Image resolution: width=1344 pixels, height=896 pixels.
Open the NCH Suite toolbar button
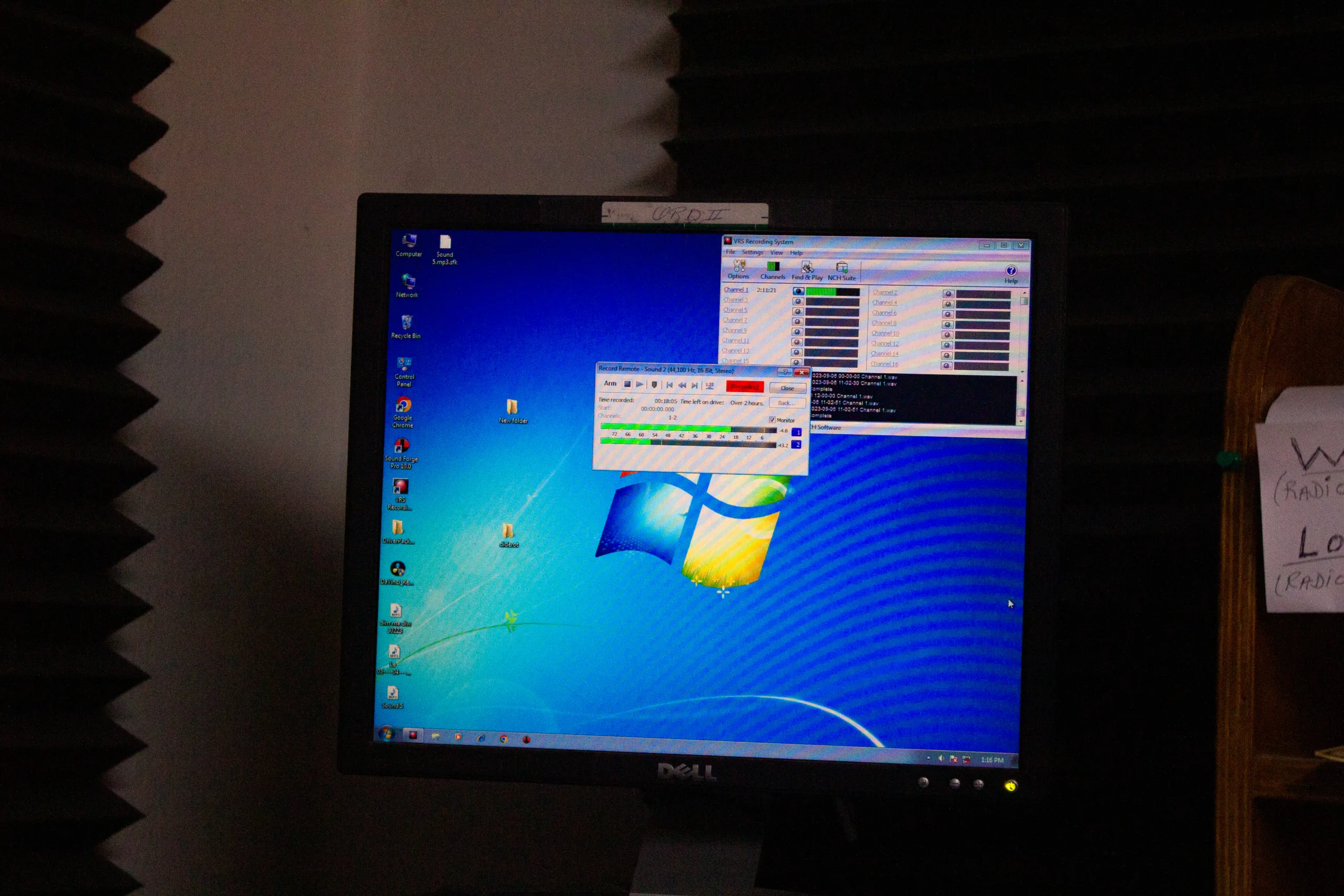842,272
